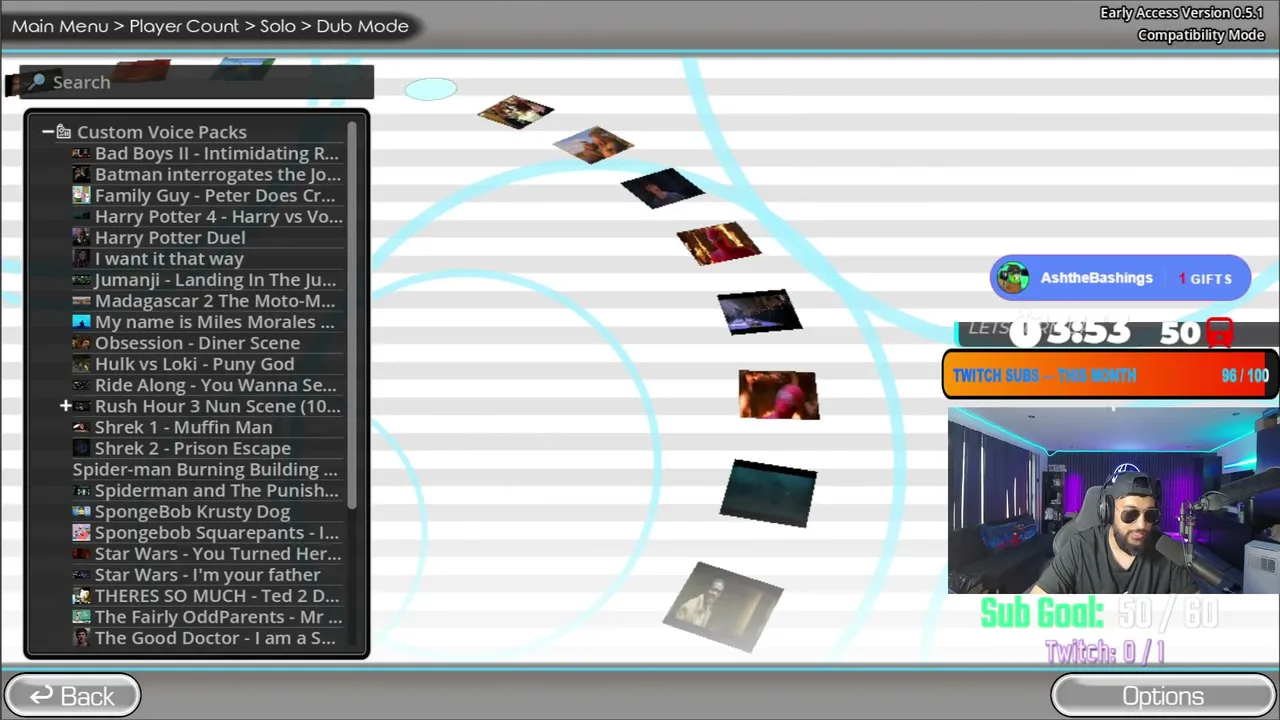Select the icon beside Spongebob Squarepants row
1280x720 pixels.
tap(81, 533)
